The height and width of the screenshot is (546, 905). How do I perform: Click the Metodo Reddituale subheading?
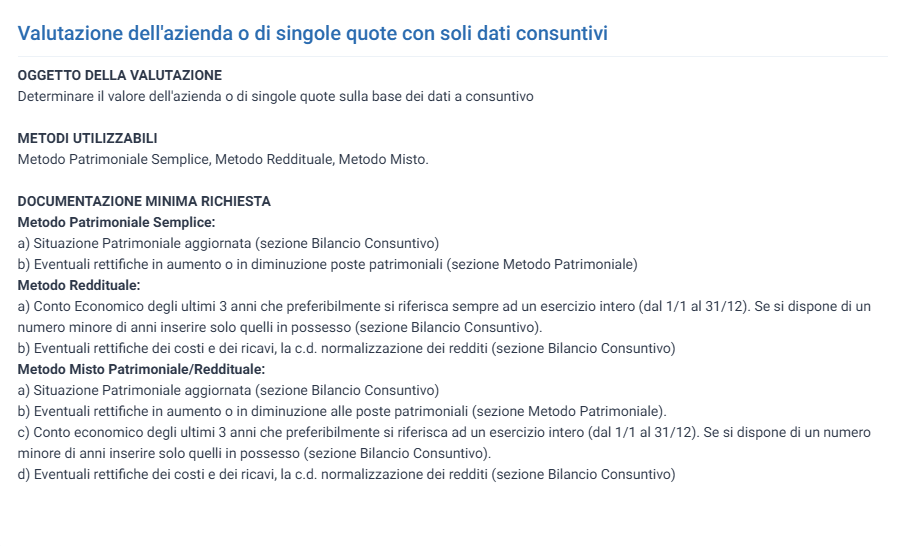click(x=78, y=285)
